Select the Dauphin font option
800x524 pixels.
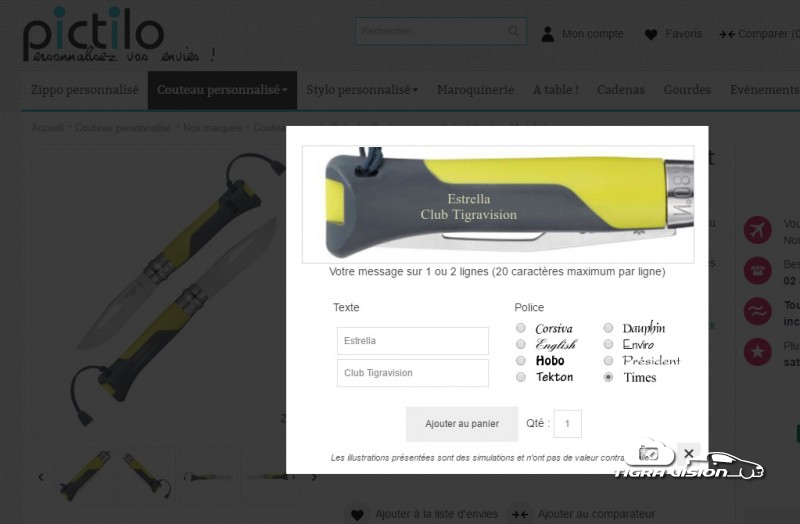(608, 328)
